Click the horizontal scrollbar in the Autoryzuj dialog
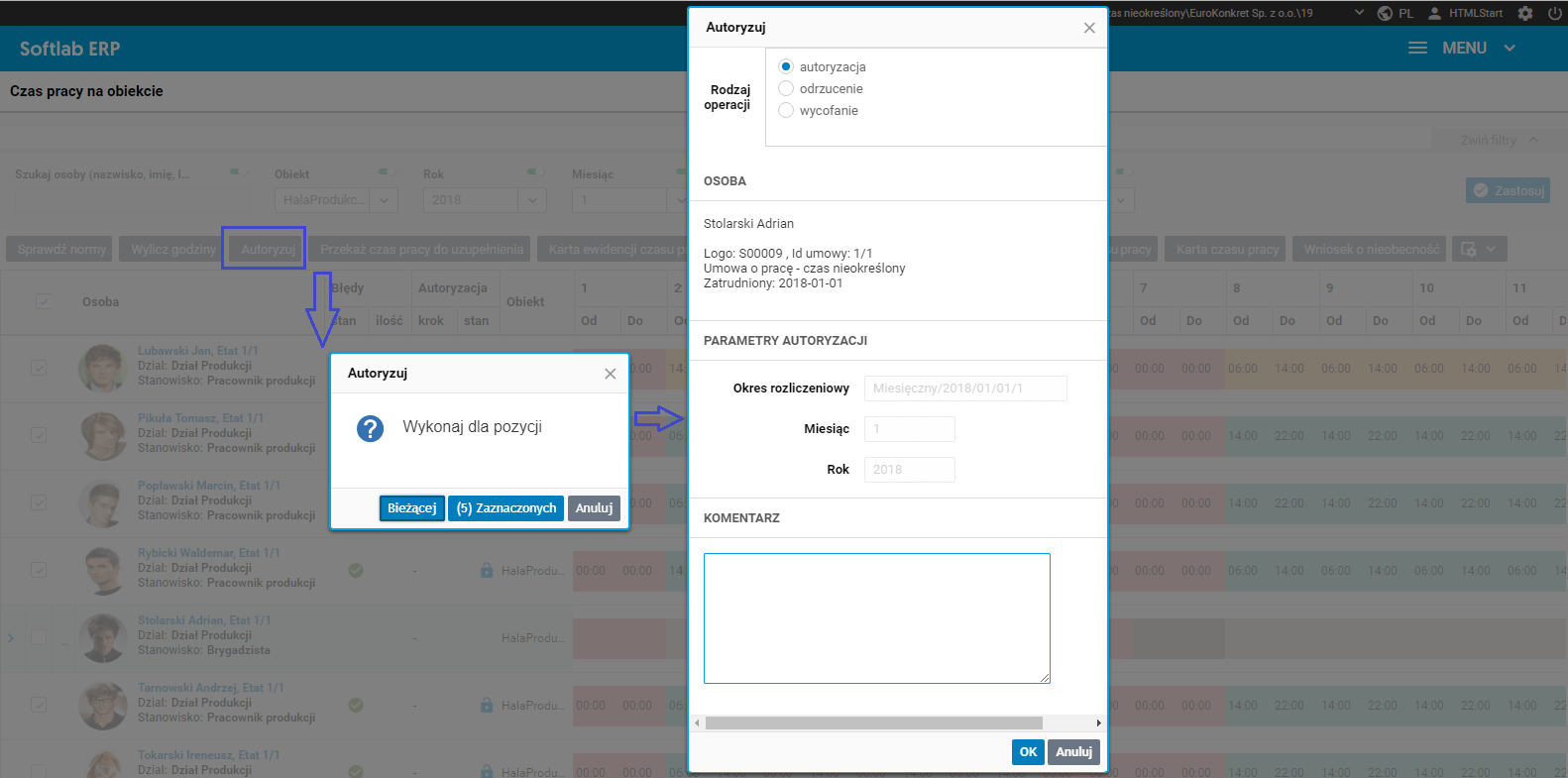Screen dimensions: 1568x778 874,722
